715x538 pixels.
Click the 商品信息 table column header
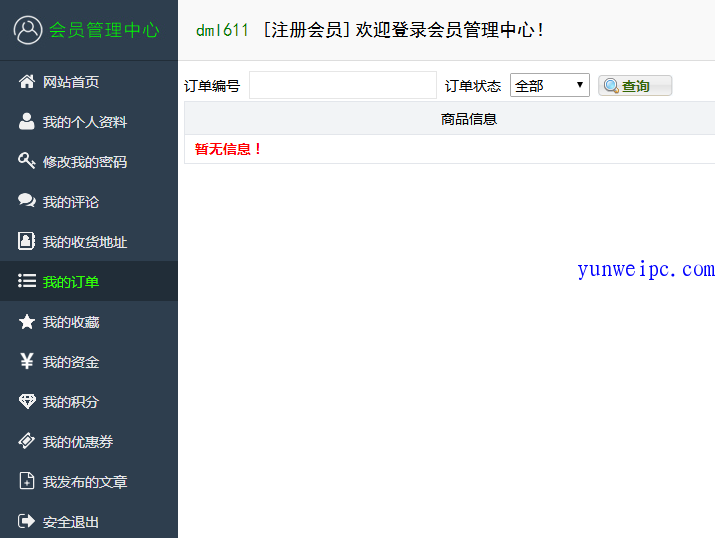click(468, 119)
